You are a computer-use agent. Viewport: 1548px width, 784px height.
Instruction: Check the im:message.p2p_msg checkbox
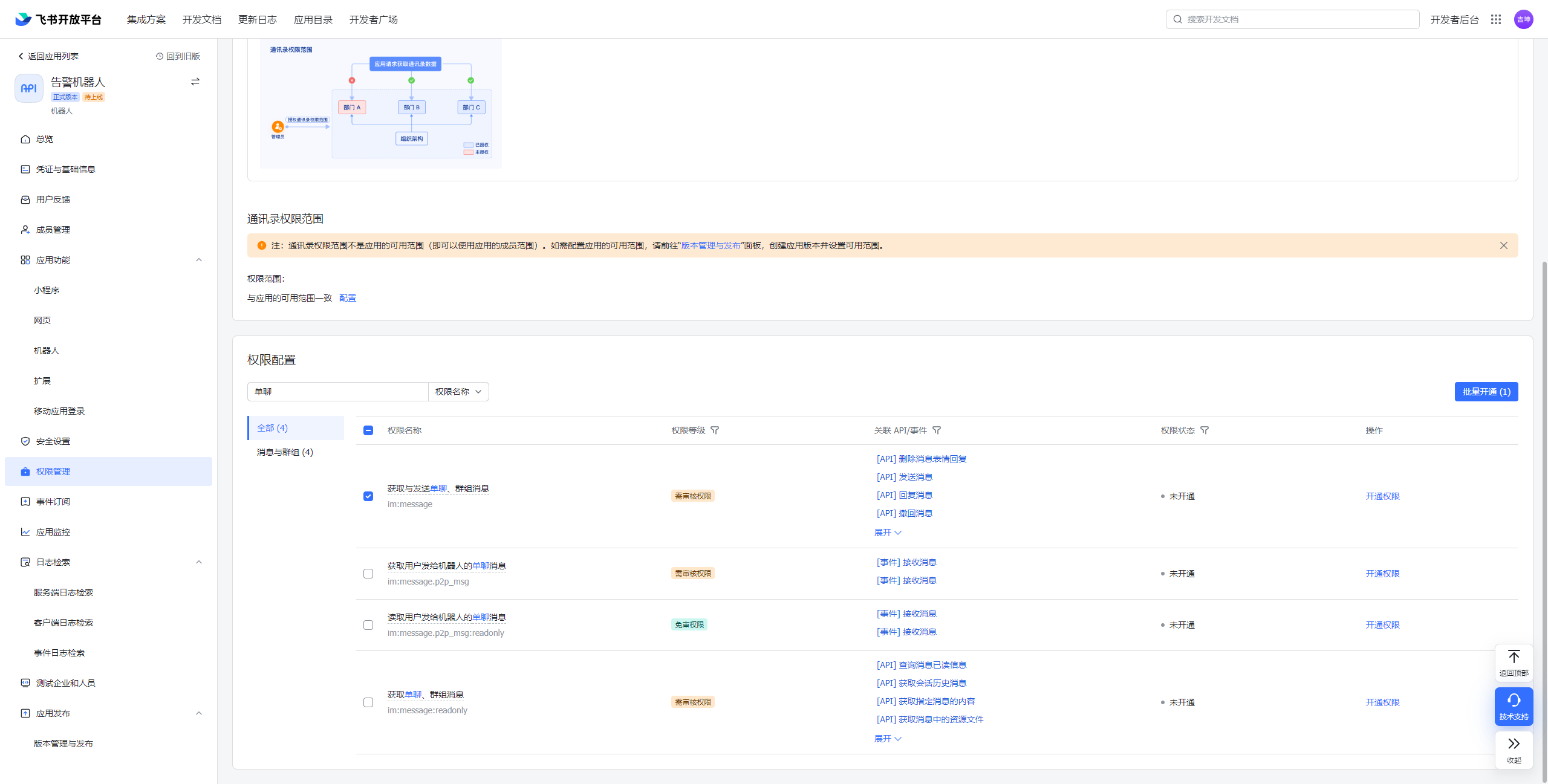(x=368, y=574)
